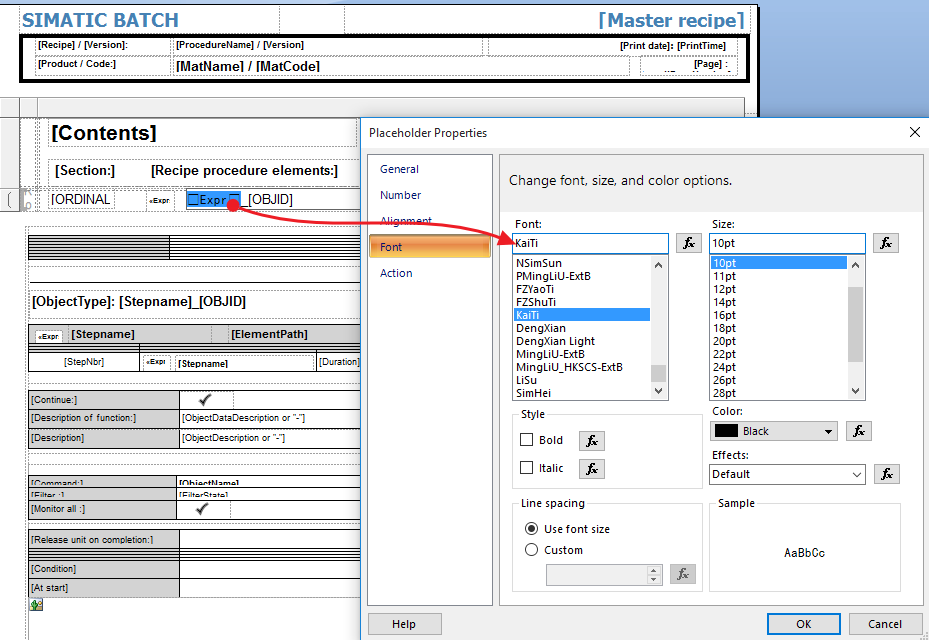Select 28pt font size
Viewport: 929px width, 640px height.
click(x=779, y=393)
